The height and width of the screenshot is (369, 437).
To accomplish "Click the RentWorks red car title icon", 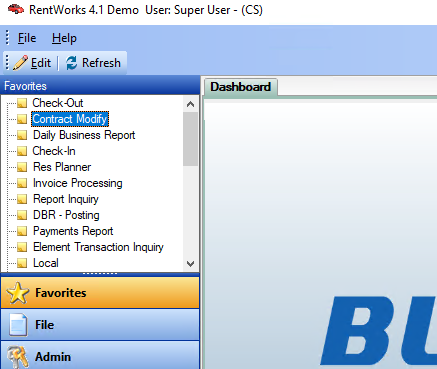I will [16, 9].
